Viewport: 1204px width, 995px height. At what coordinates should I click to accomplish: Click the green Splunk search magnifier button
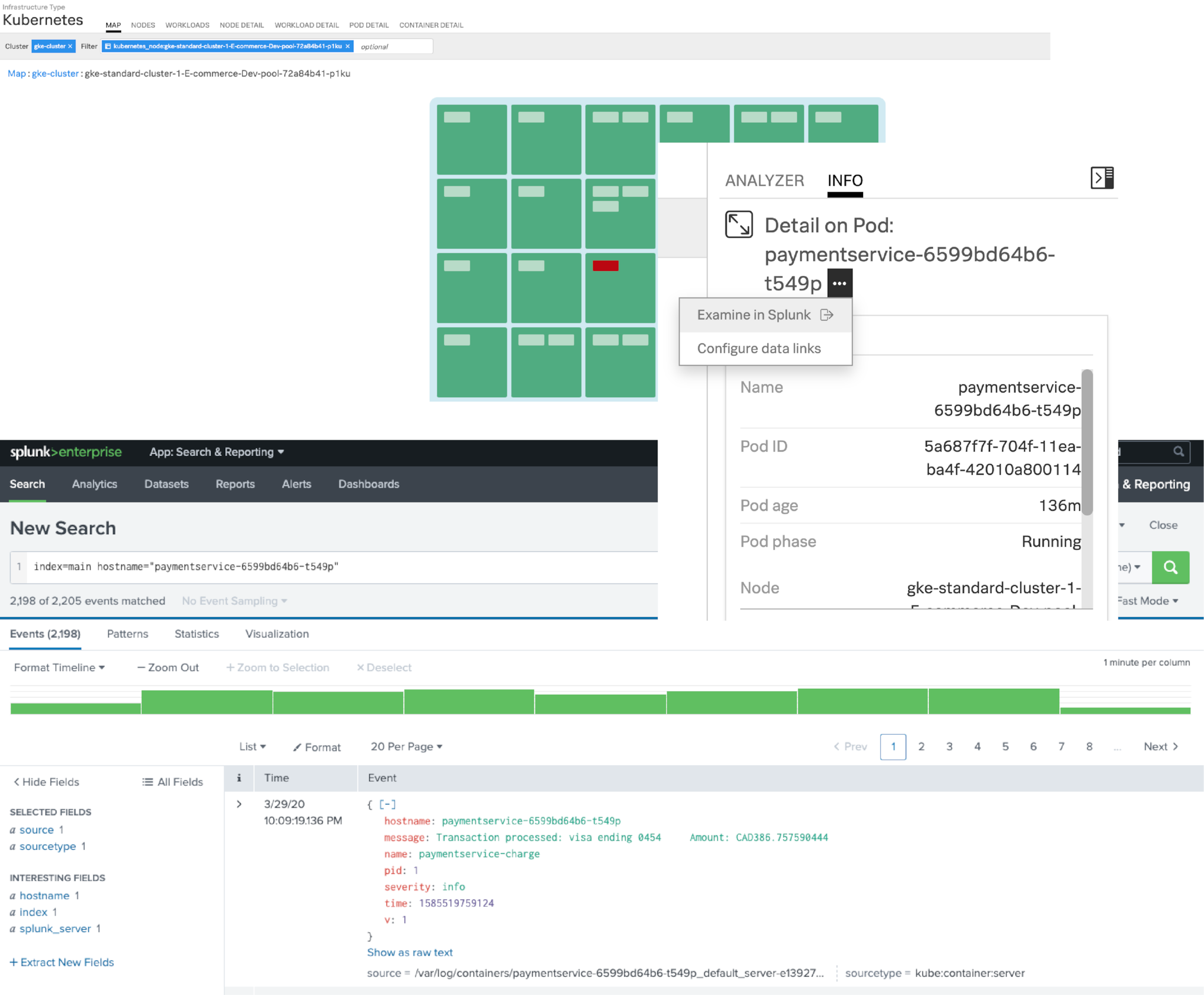coord(1170,567)
